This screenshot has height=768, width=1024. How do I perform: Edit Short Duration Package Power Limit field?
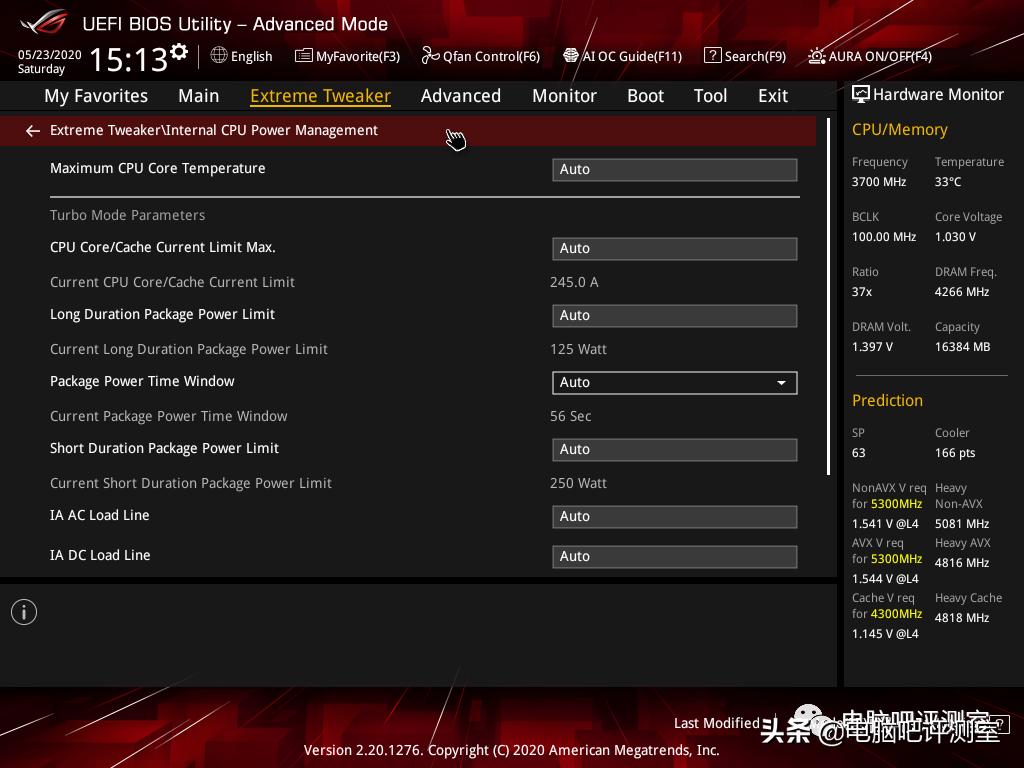tap(675, 450)
